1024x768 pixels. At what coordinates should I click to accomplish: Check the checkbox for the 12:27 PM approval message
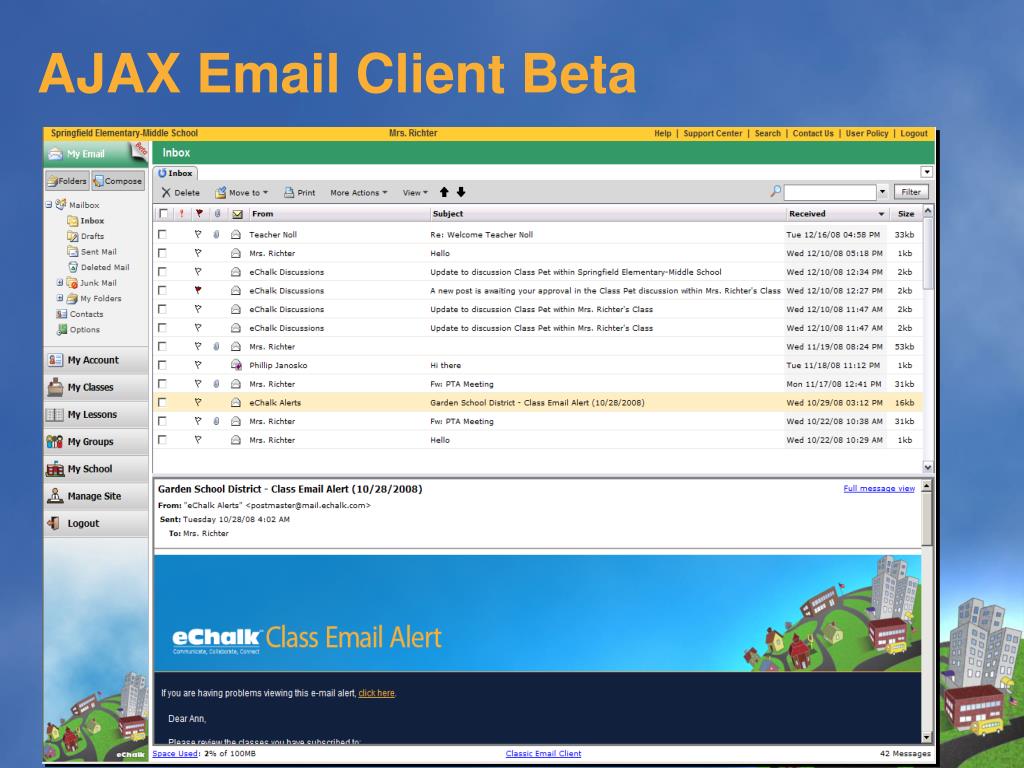tap(162, 290)
